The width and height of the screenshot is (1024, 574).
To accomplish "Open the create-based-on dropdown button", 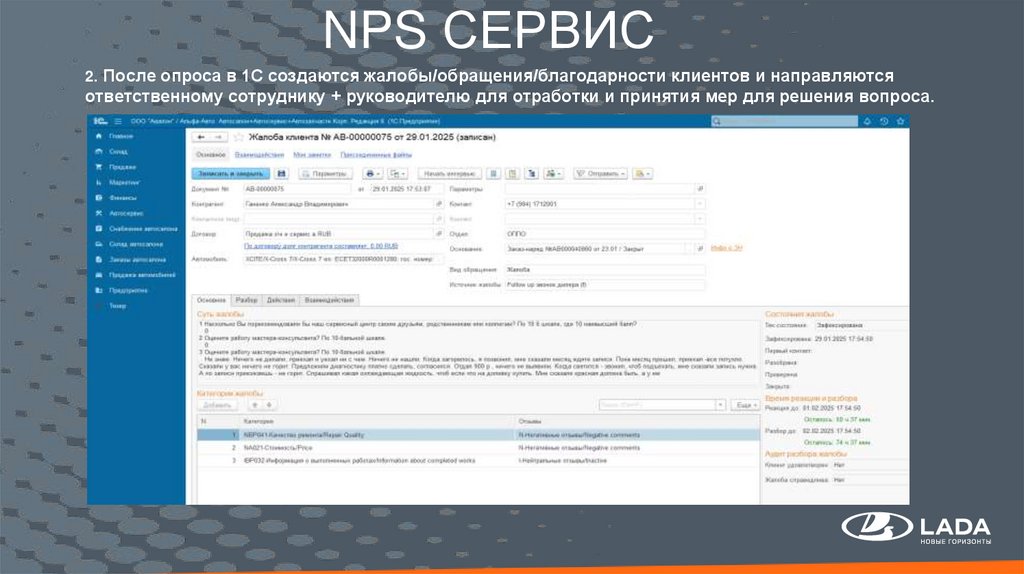I will tap(397, 174).
